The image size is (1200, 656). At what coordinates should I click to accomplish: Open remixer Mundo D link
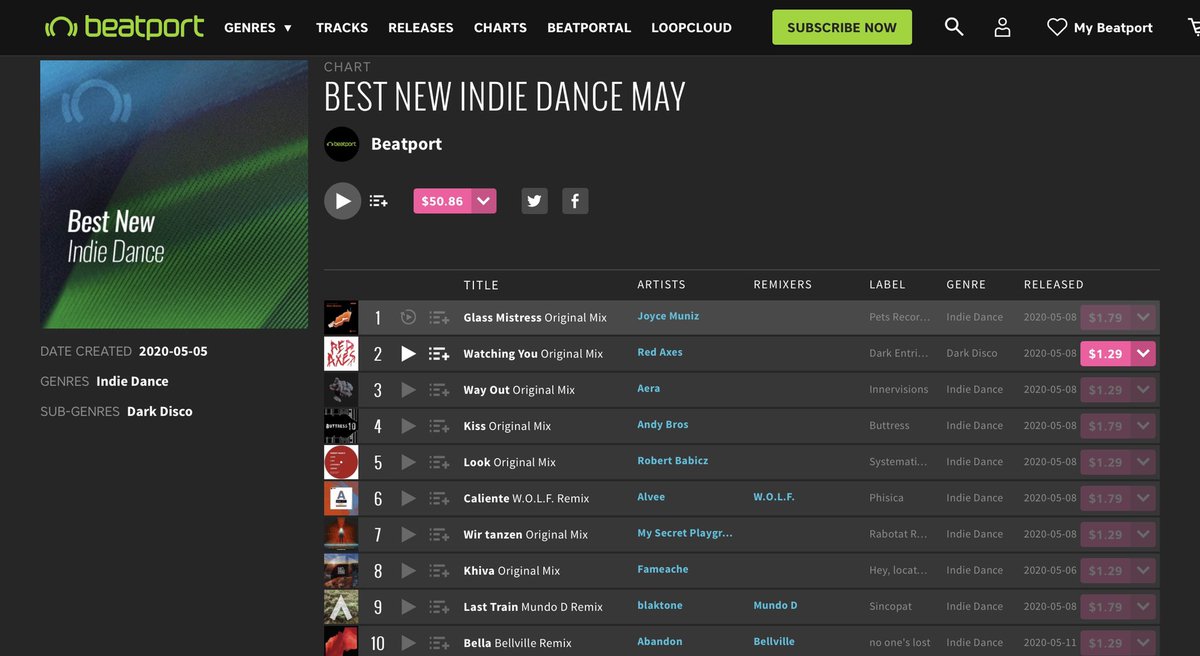tap(775, 605)
